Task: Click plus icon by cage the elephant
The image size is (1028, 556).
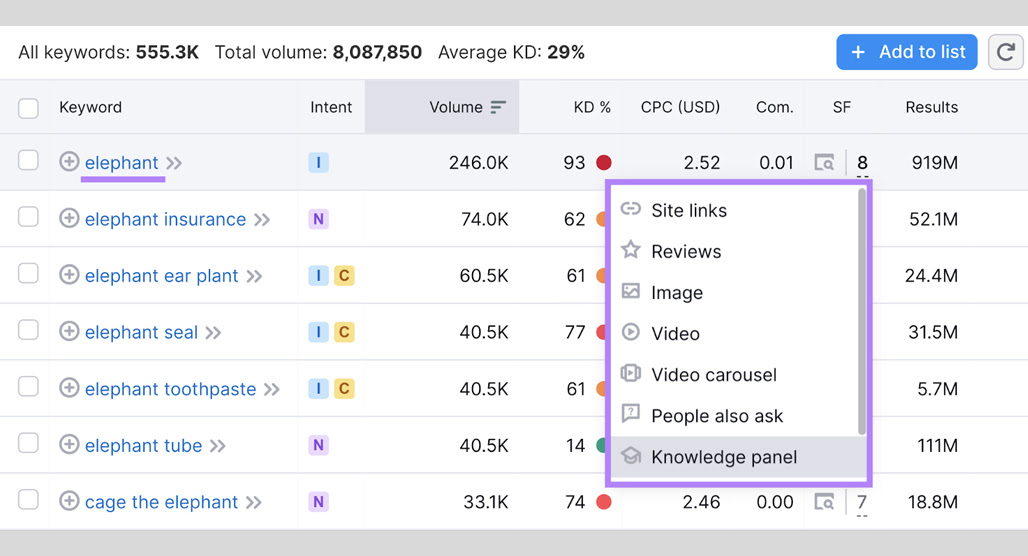Action: pyautogui.click(x=69, y=501)
